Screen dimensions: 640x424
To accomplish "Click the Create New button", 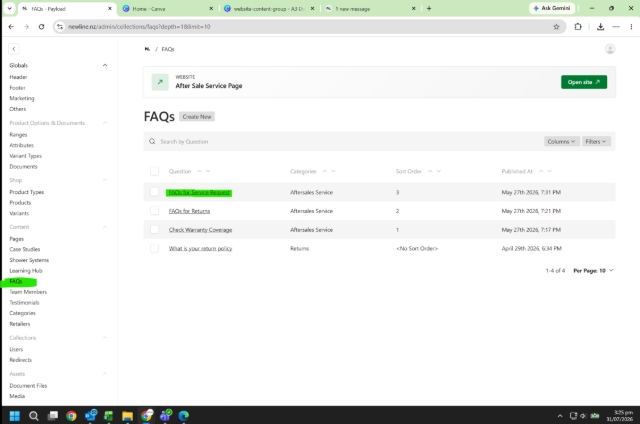I will tap(197, 117).
